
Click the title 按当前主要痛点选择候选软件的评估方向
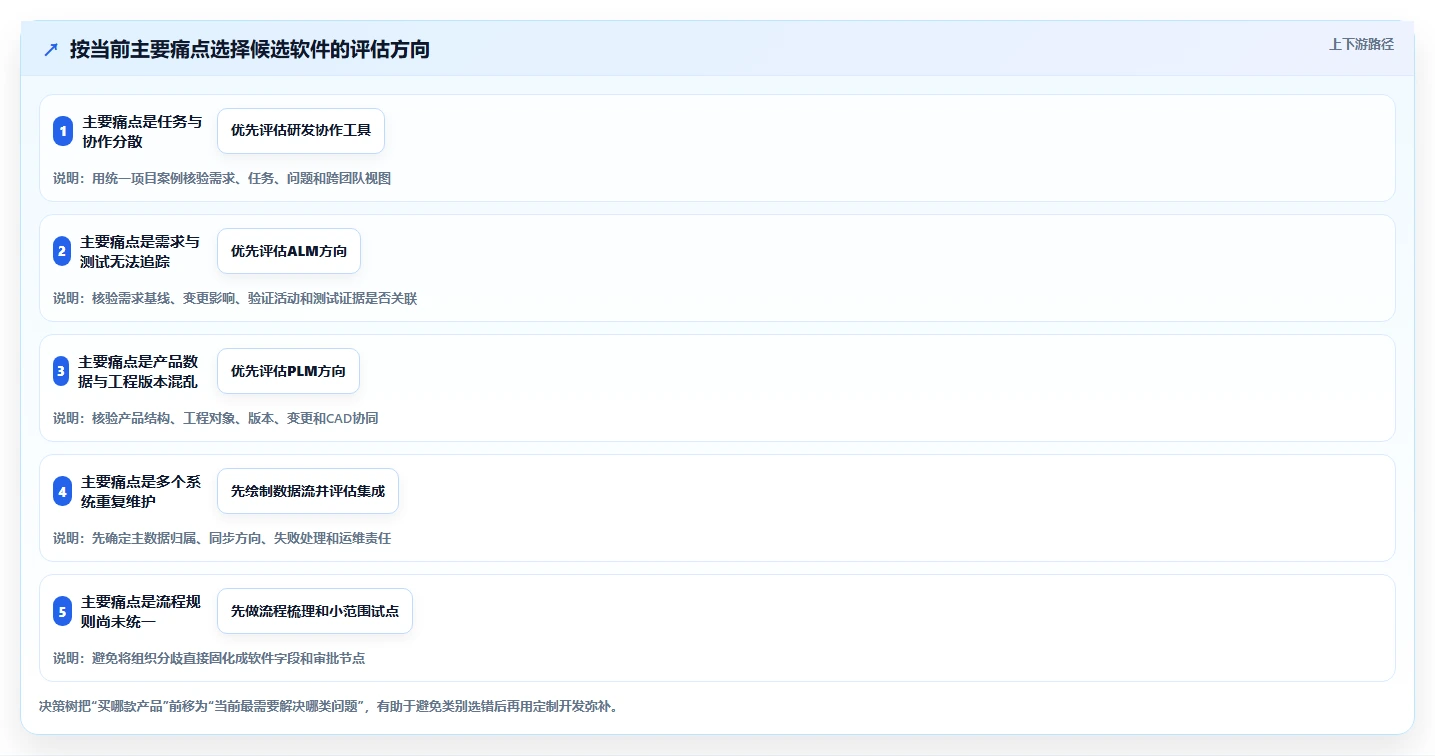coord(250,49)
